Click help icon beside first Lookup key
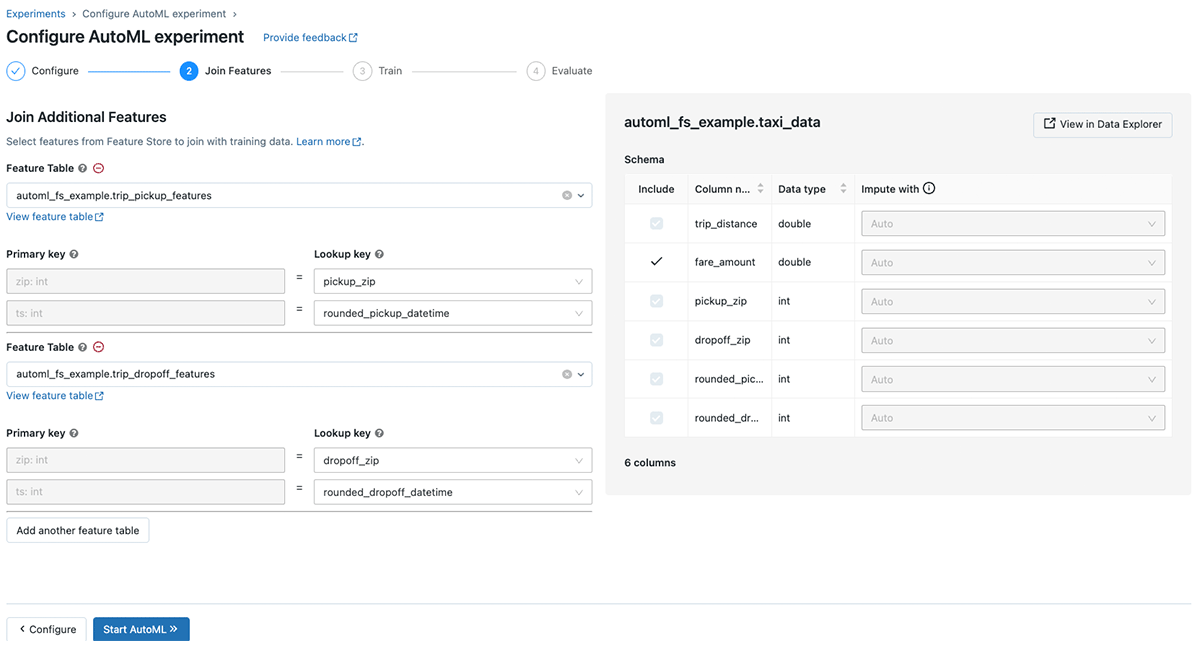Screen dimensions: 1200x663 tap(379, 255)
